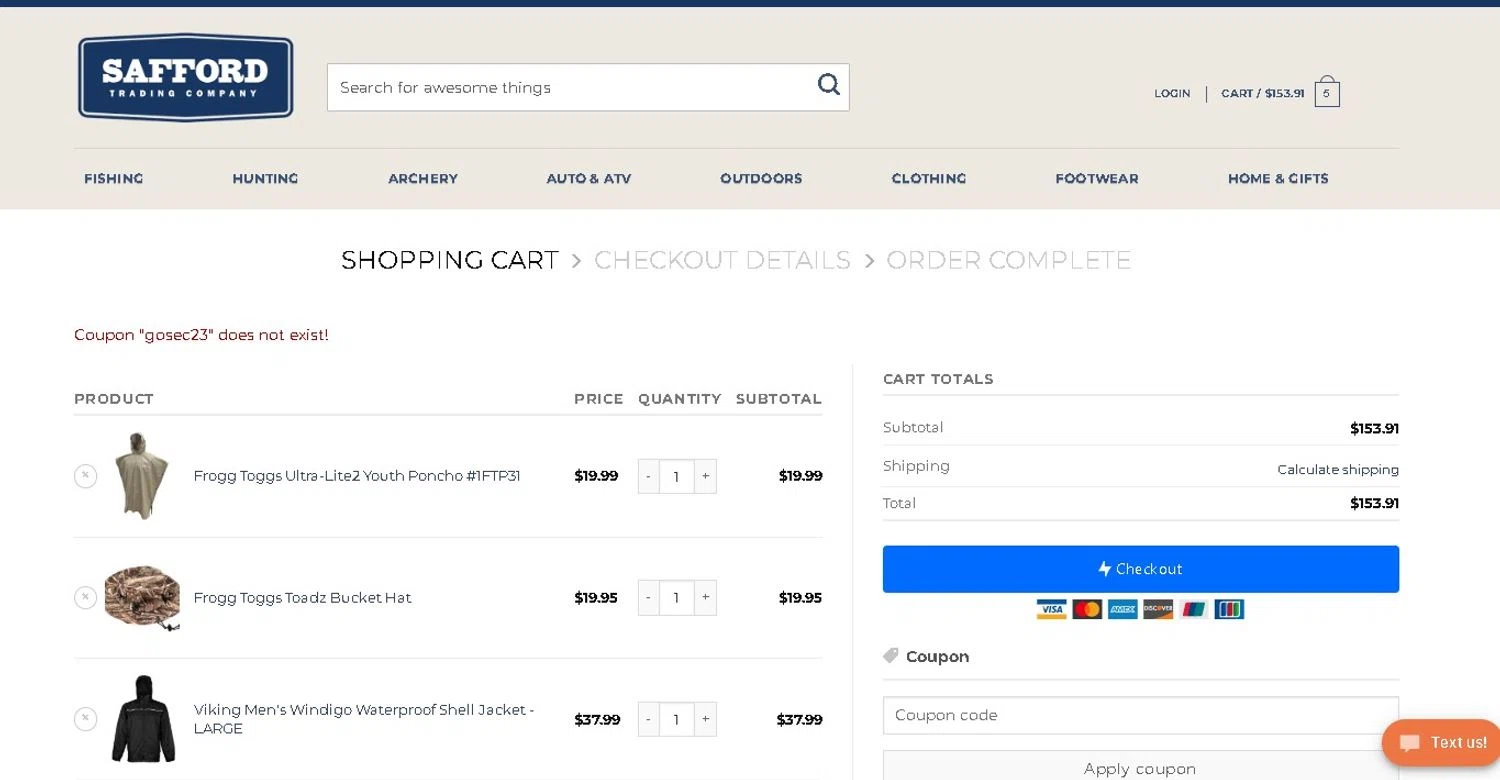This screenshot has height=780, width=1500.
Task: Decrease quantity of Youth Poncho
Action: point(648,476)
